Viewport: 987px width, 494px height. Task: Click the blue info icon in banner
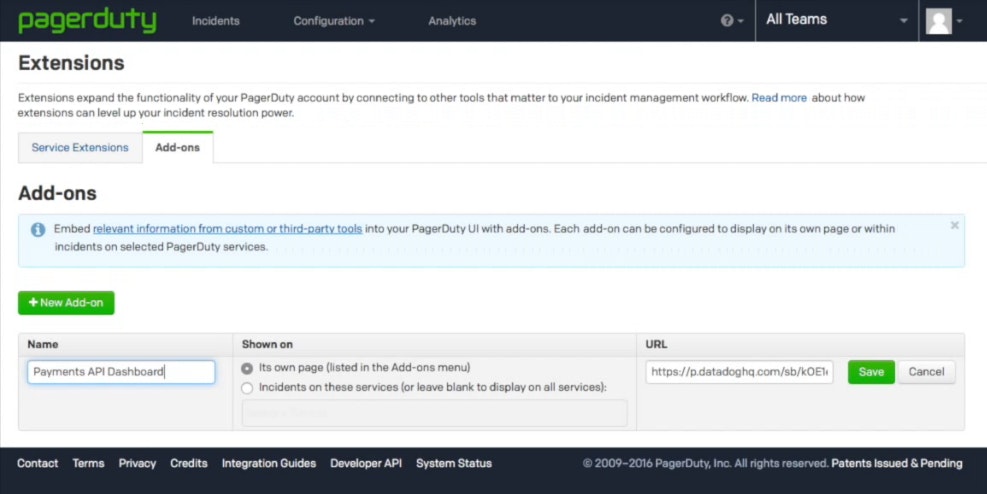(38, 229)
